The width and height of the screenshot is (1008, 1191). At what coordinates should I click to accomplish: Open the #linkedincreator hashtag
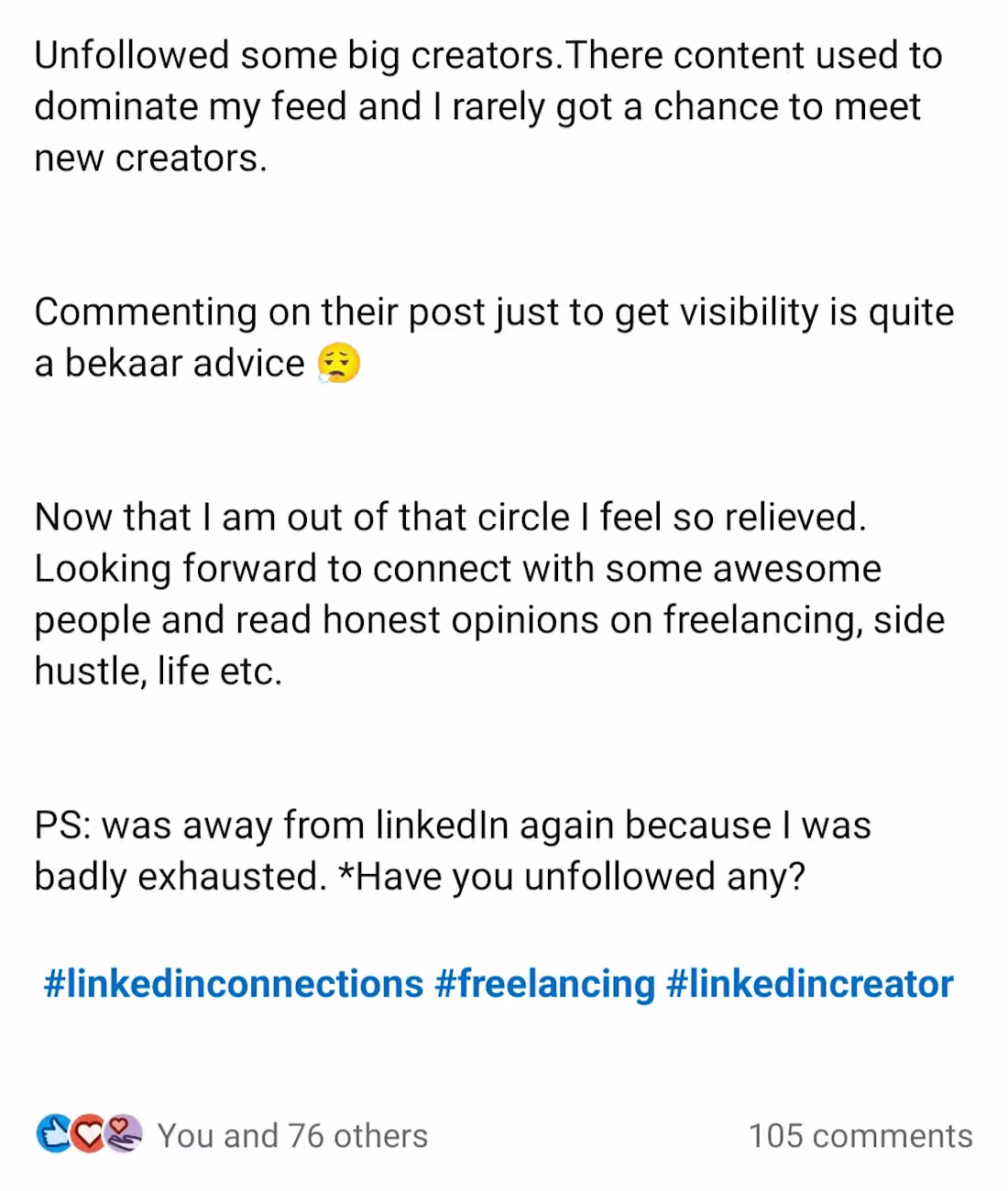coord(809,983)
